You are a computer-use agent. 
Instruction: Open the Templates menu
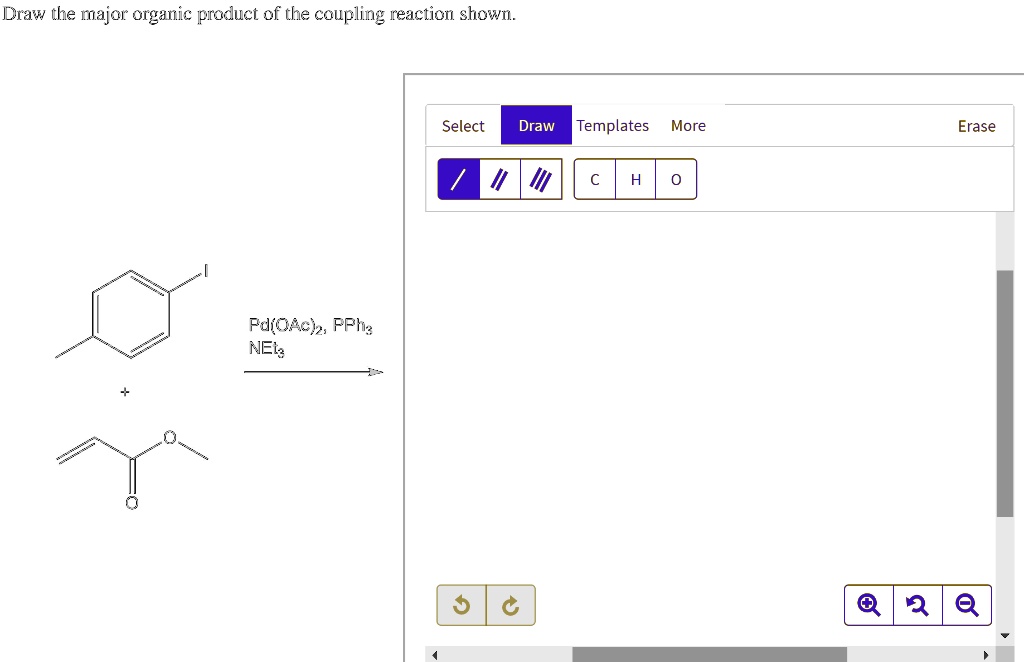pyautogui.click(x=613, y=125)
